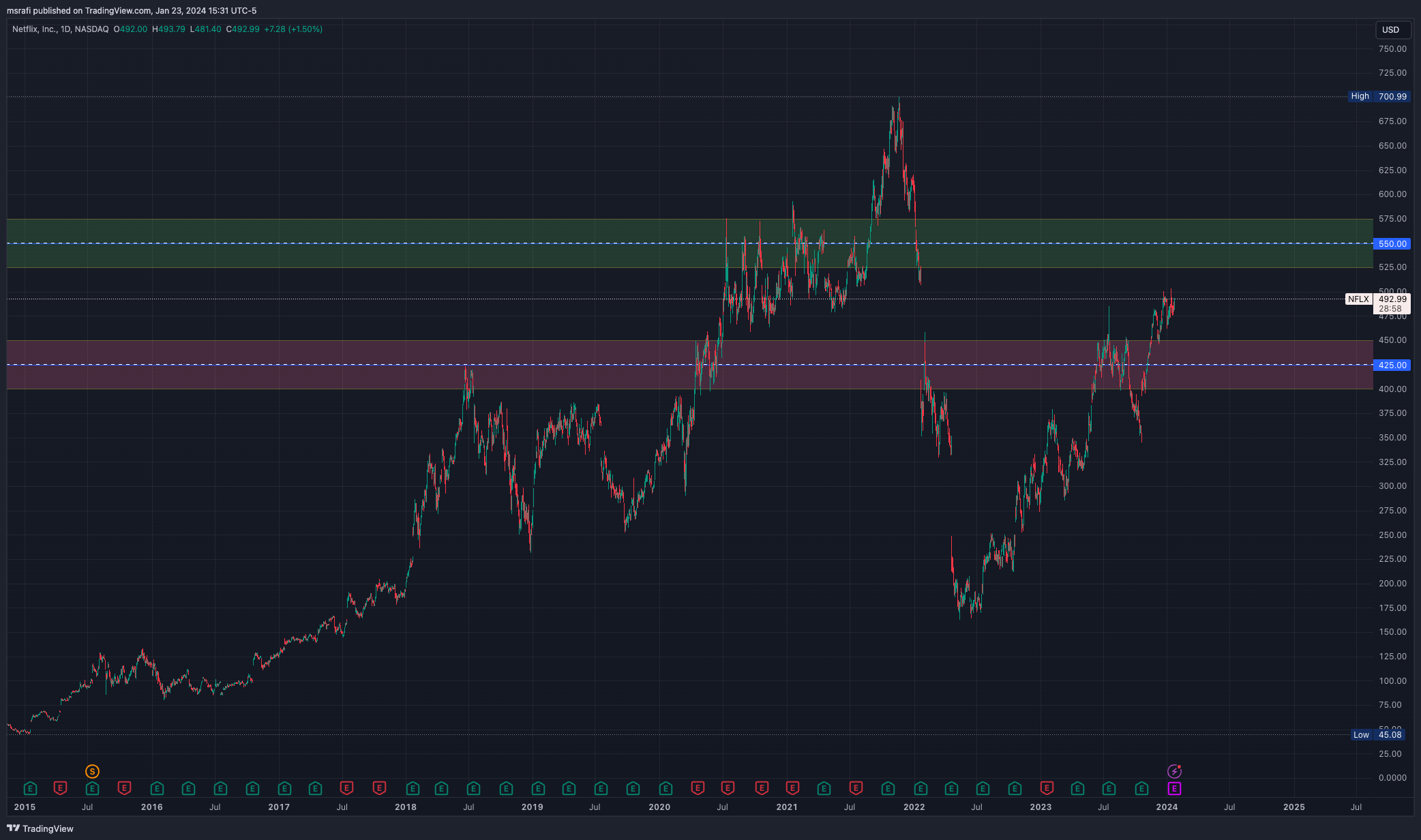Click the NFLX symbol price tag
Image resolution: width=1421 pixels, height=840 pixels.
click(1358, 299)
